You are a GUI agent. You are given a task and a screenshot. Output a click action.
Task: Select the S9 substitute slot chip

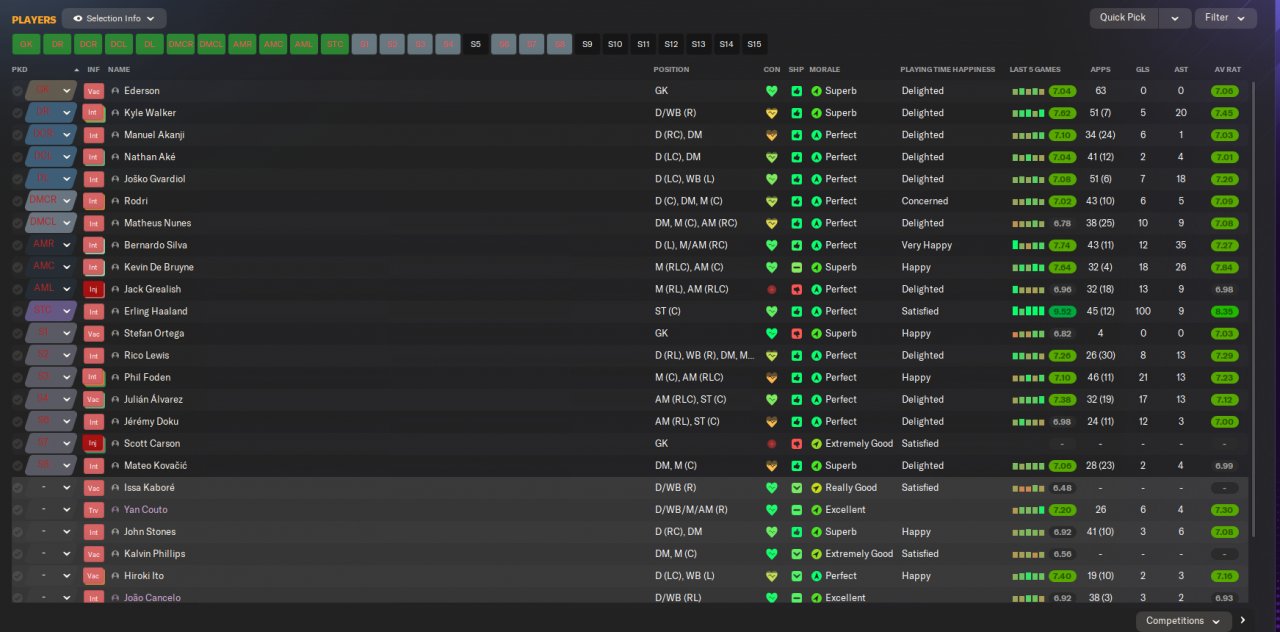coord(587,44)
